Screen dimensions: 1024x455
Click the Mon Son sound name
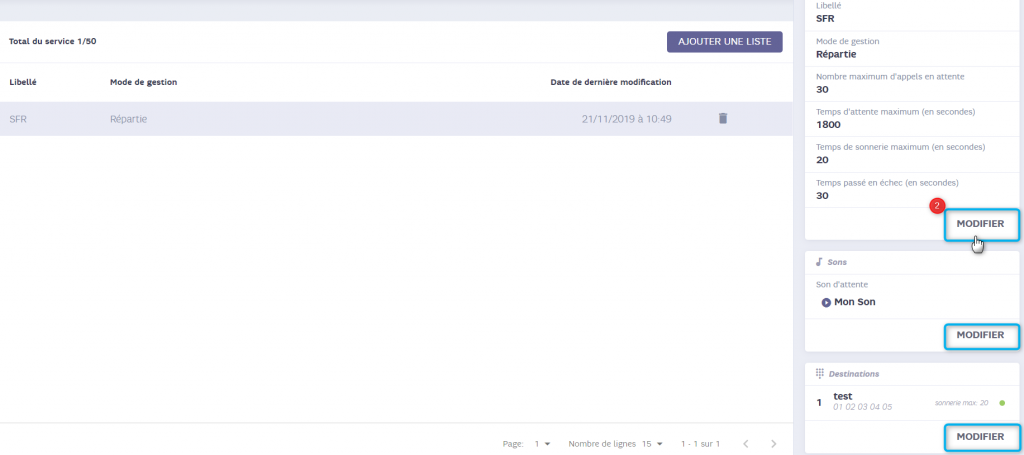(x=855, y=302)
